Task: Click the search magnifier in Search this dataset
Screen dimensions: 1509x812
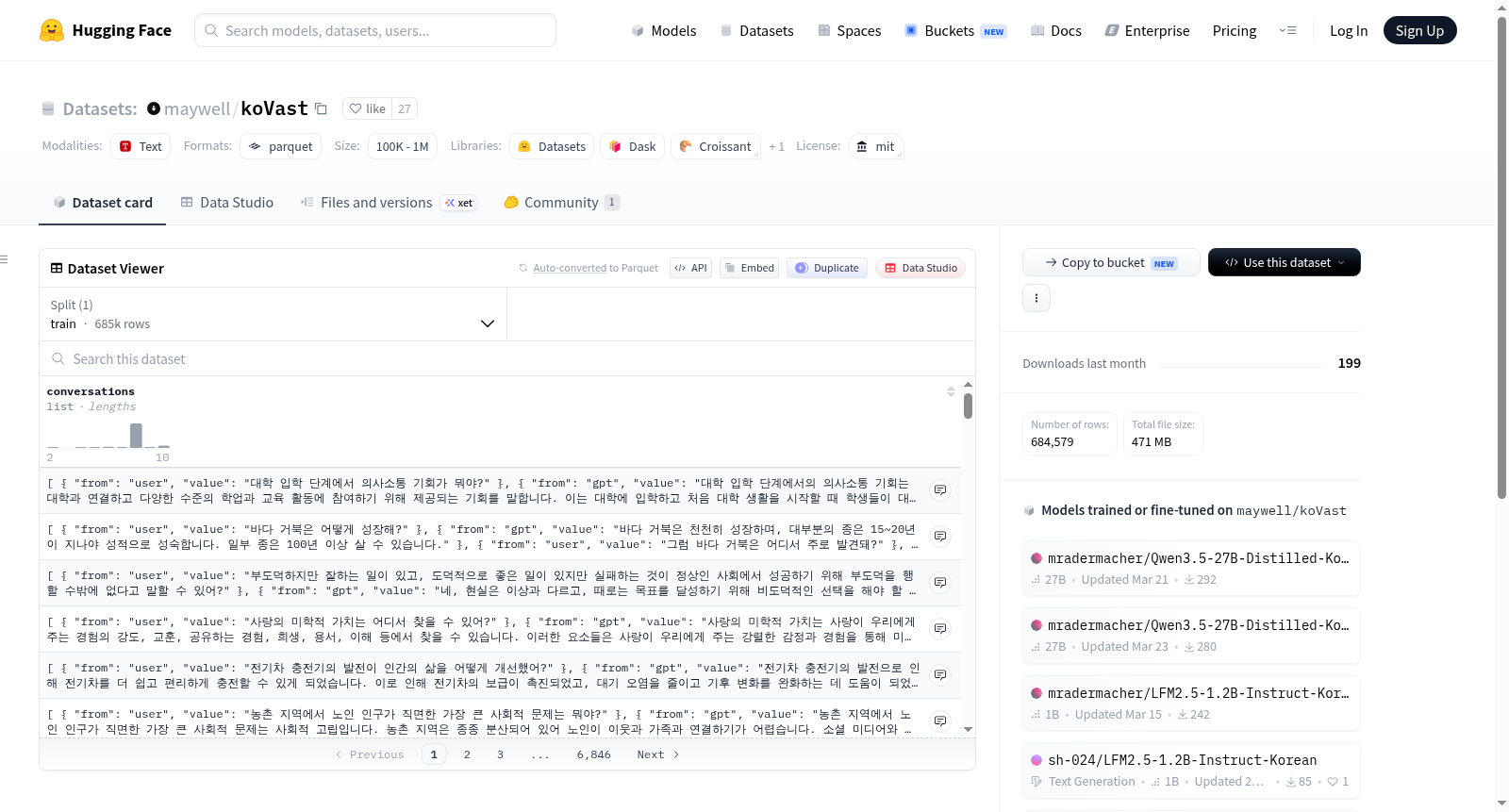Action: tap(58, 358)
